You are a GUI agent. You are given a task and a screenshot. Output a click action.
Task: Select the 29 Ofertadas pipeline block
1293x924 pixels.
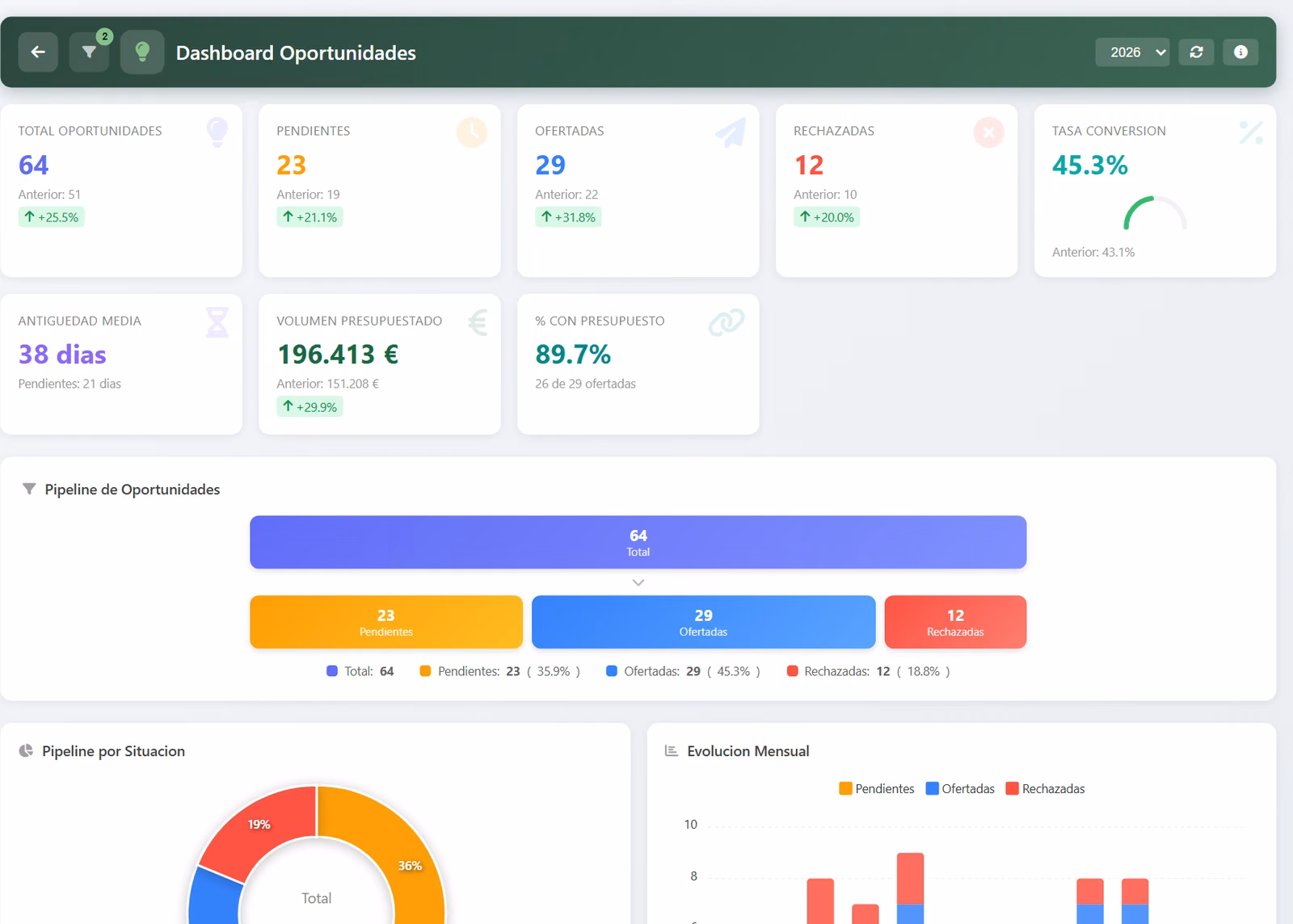coord(704,622)
